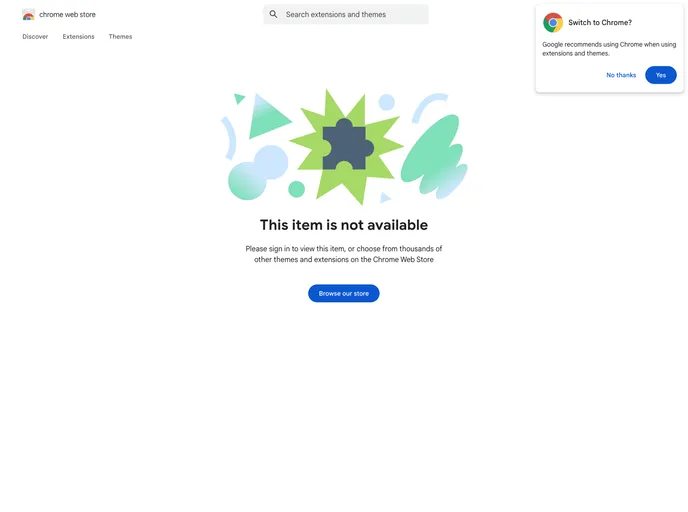Click the Browse our store button
688x512 pixels.
[x=344, y=293]
